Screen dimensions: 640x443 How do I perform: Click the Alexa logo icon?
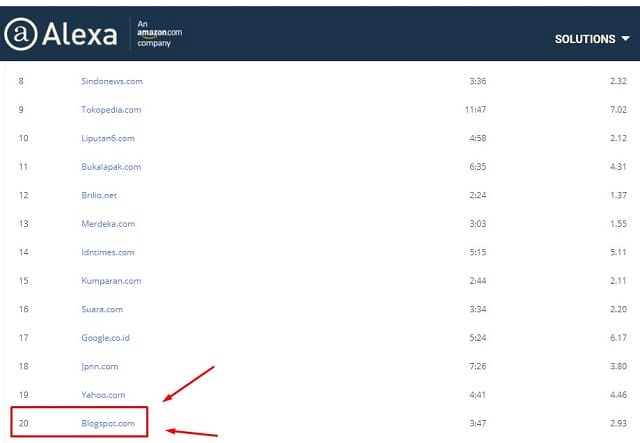click(20, 35)
